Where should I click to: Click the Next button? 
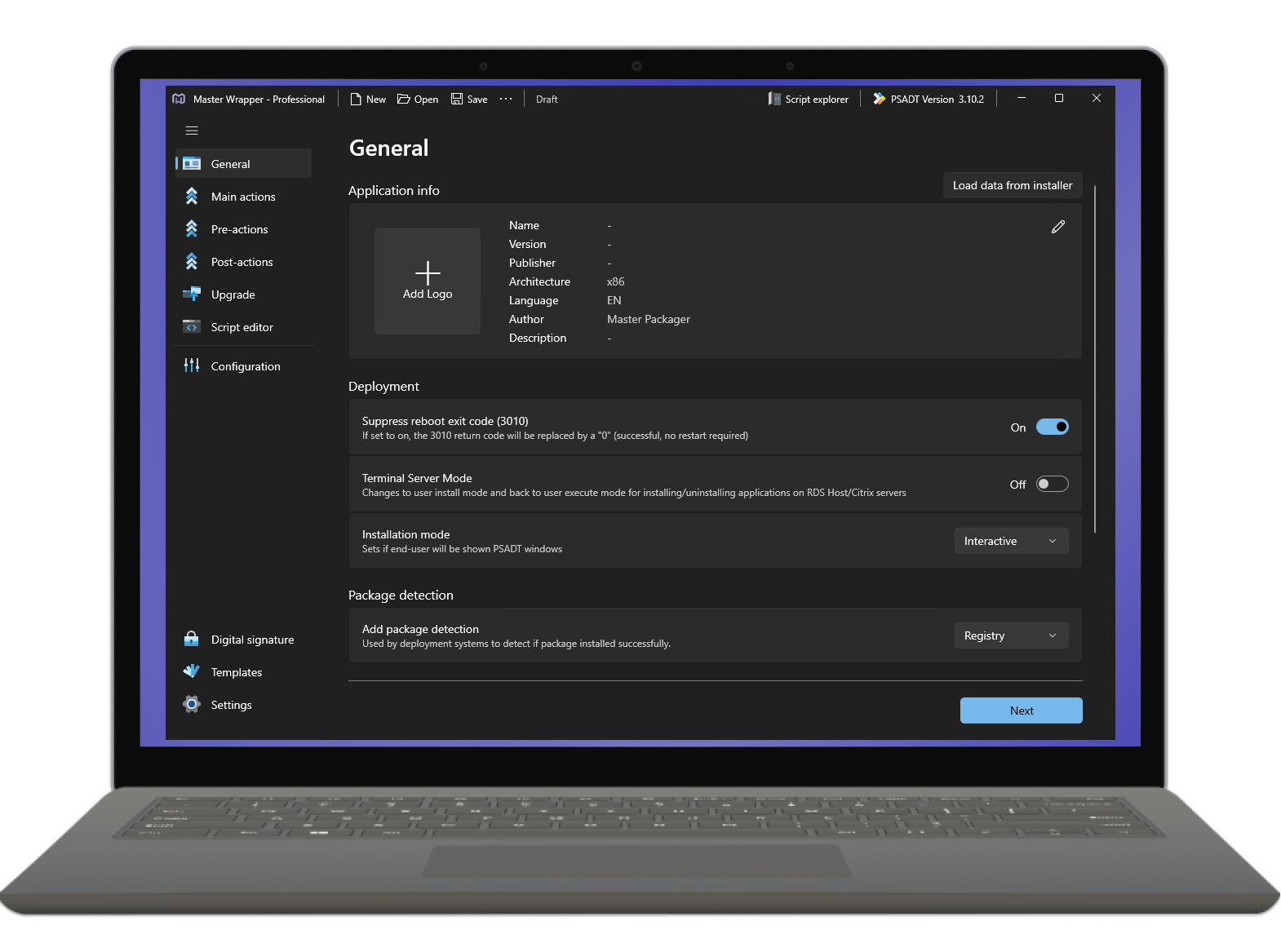pyautogui.click(x=1021, y=711)
